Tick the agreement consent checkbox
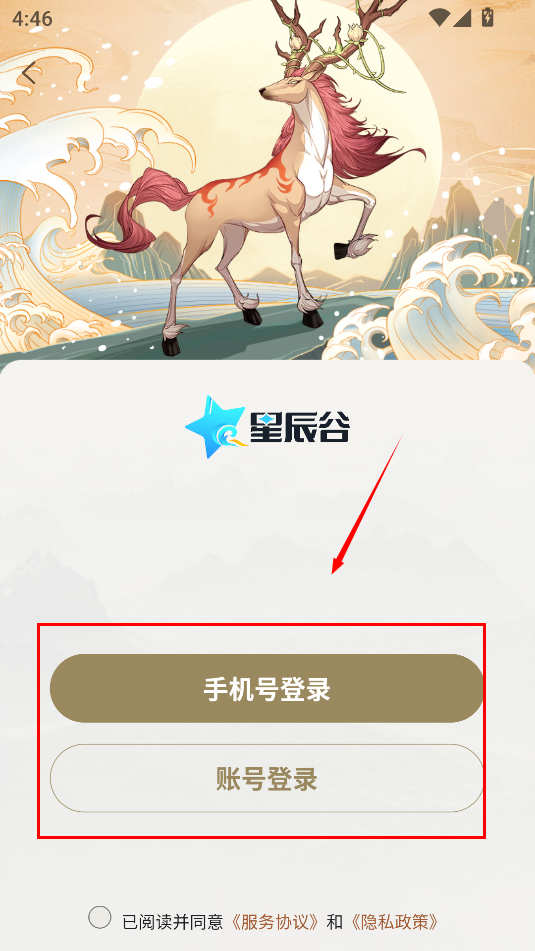The image size is (535, 951). coord(99,918)
